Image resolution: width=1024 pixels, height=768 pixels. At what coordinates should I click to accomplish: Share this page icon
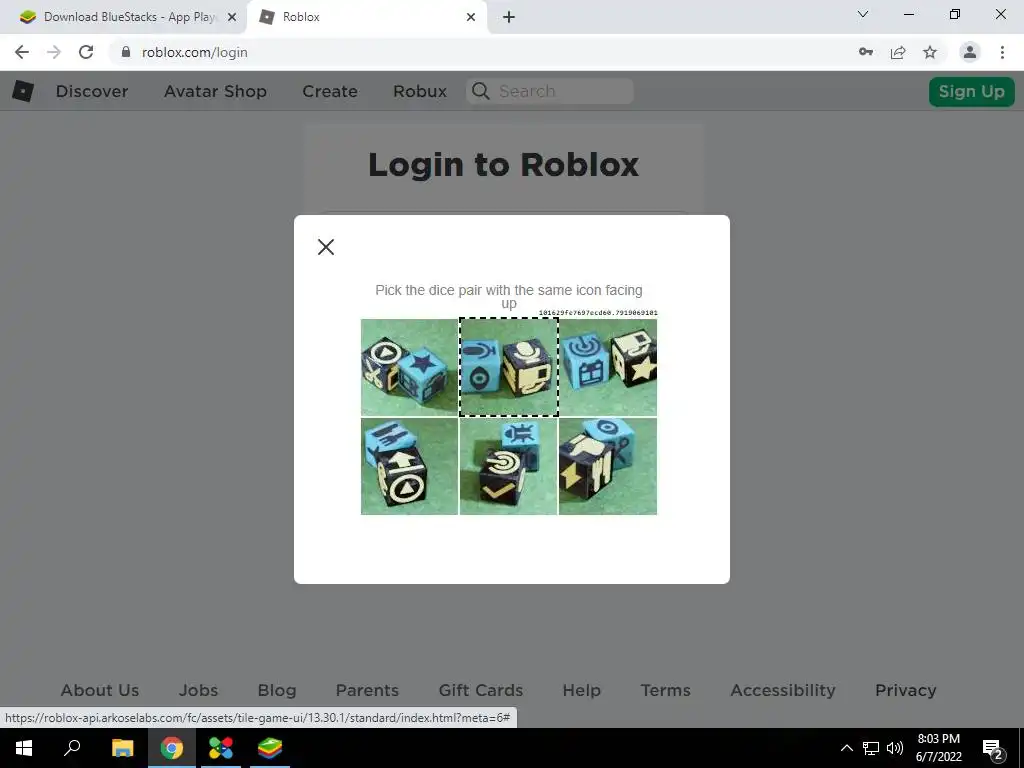tap(898, 52)
